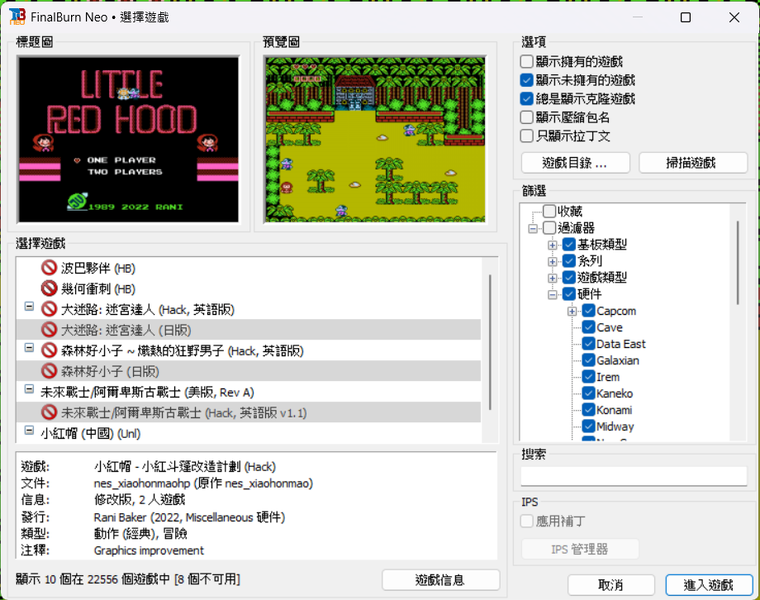Click the disabled 應用補丁 checkbox
760x600 pixels.
pyautogui.click(x=526, y=521)
